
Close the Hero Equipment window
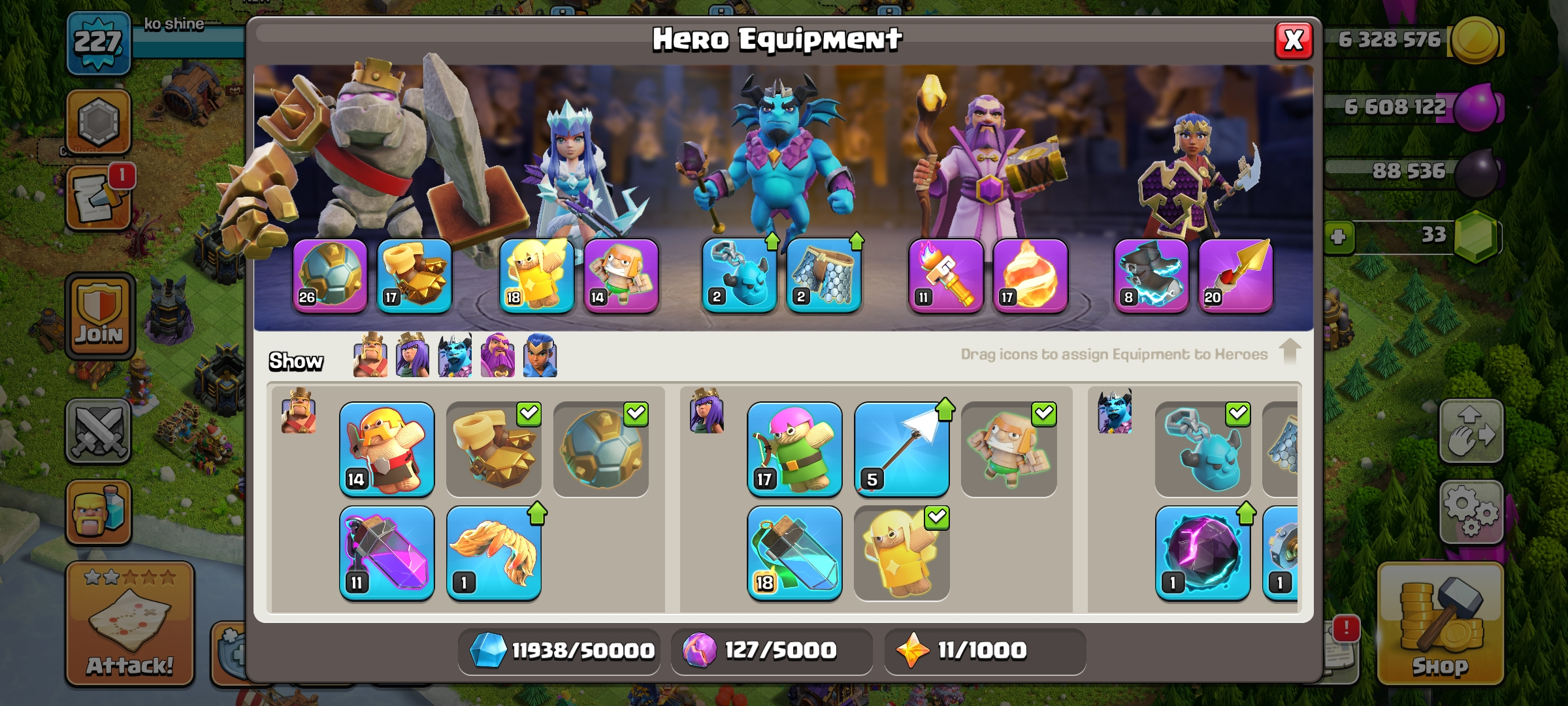pyautogui.click(x=1294, y=41)
